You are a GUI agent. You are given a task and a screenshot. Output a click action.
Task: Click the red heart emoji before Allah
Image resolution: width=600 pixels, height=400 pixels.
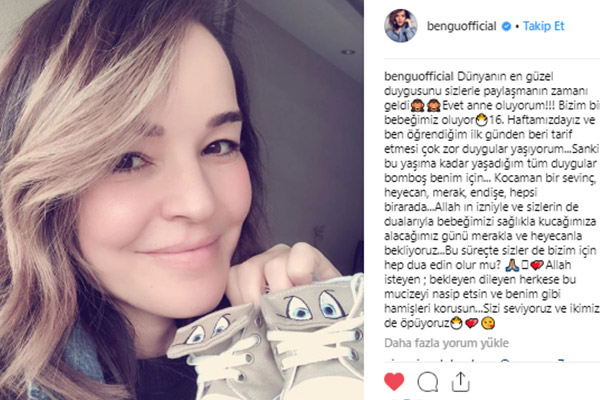coord(537,265)
